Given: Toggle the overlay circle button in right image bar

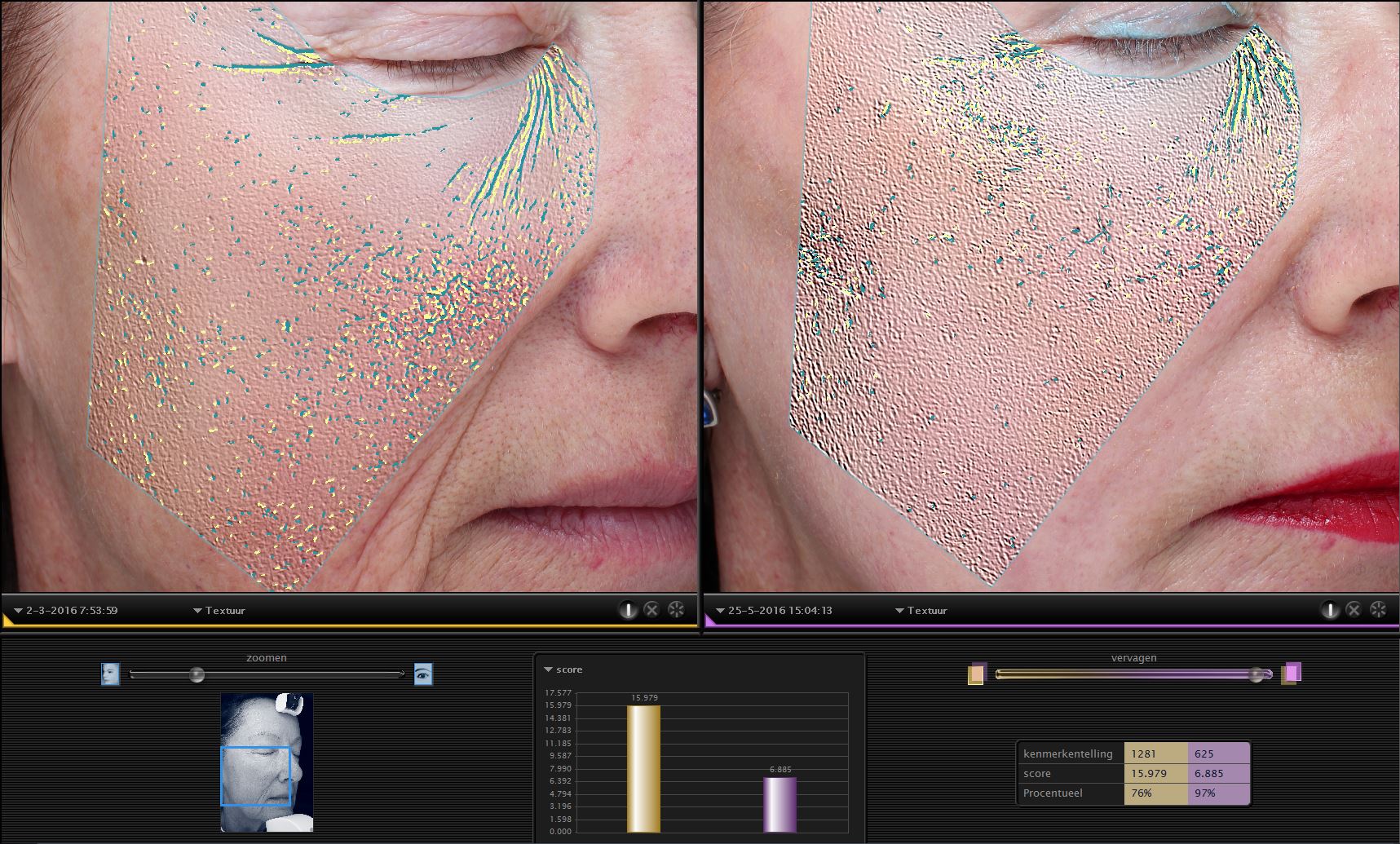Looking at the screenshot, I should (1329, 609).
